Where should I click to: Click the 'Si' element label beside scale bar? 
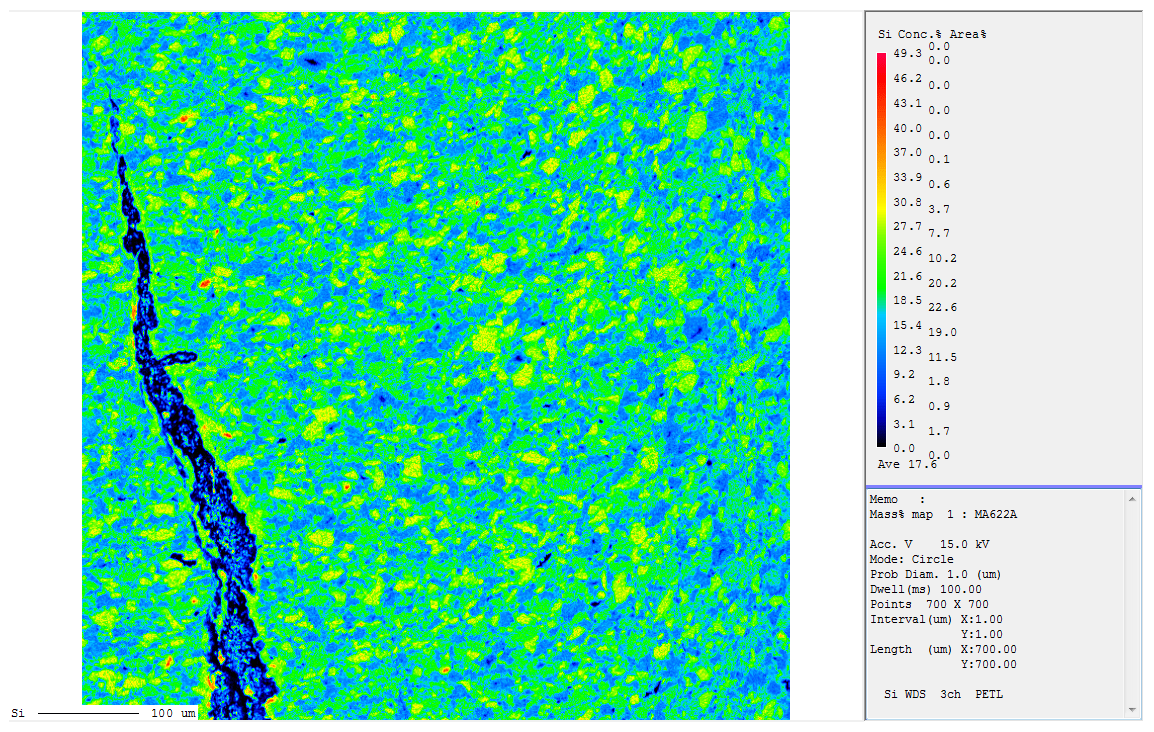click(17, 713)
